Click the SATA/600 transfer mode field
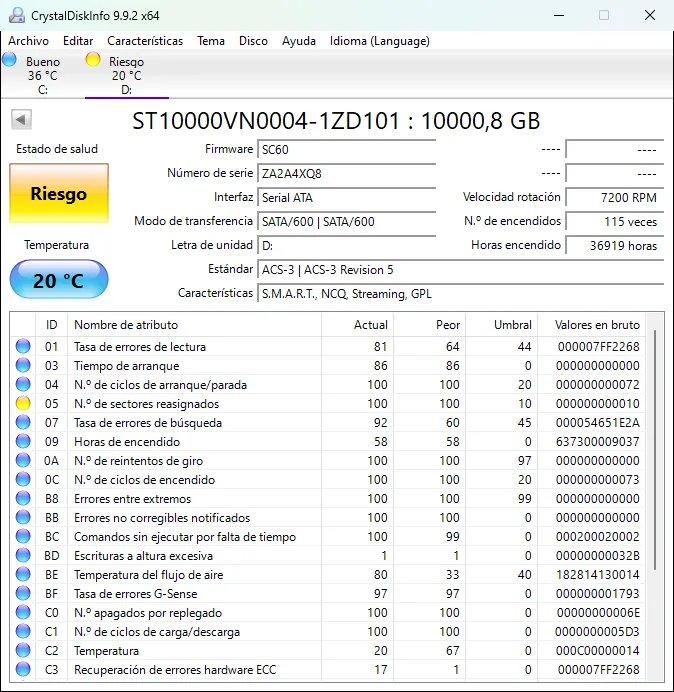 click(346, 221)
